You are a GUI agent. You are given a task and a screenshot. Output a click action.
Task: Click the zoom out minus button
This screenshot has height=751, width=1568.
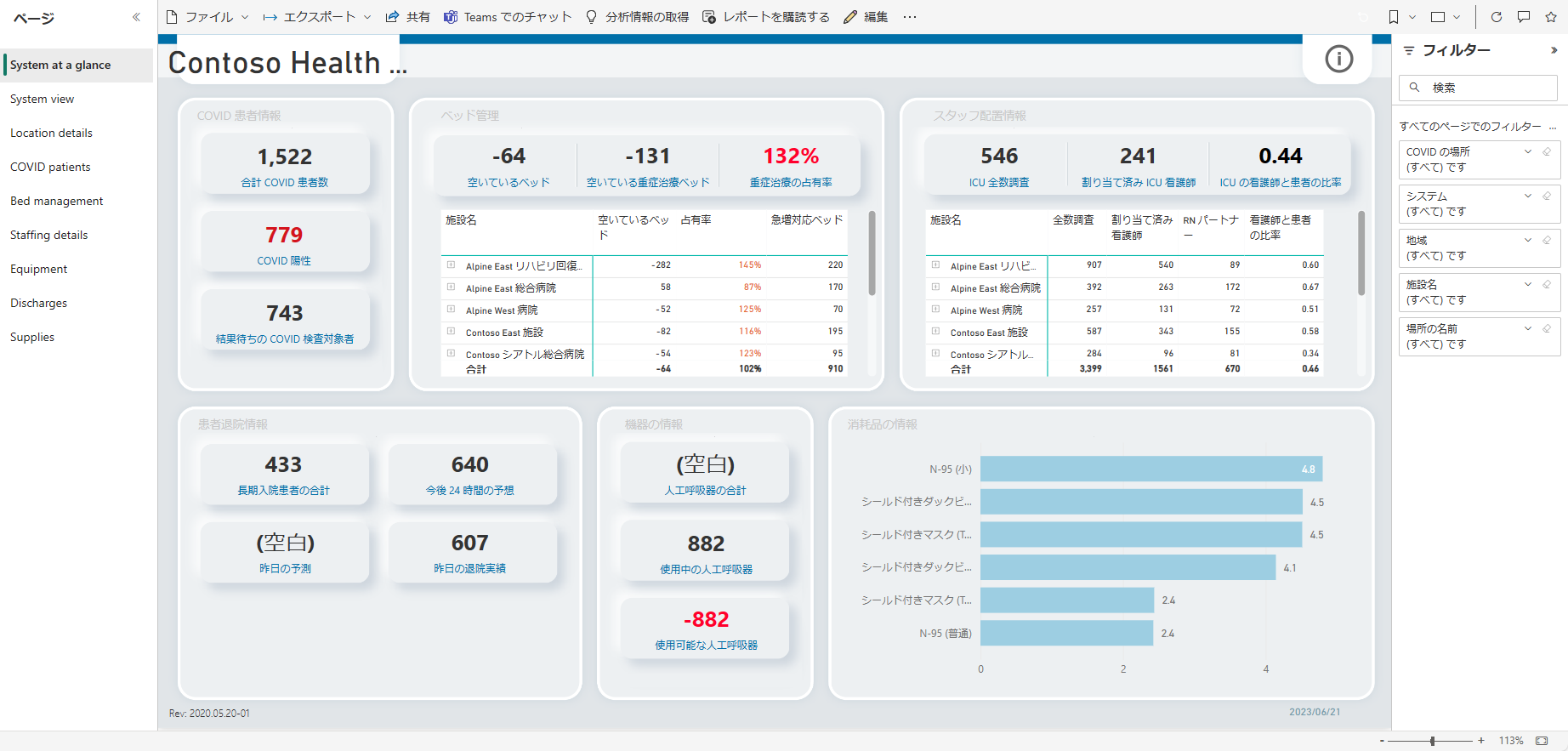(1382, 741)
